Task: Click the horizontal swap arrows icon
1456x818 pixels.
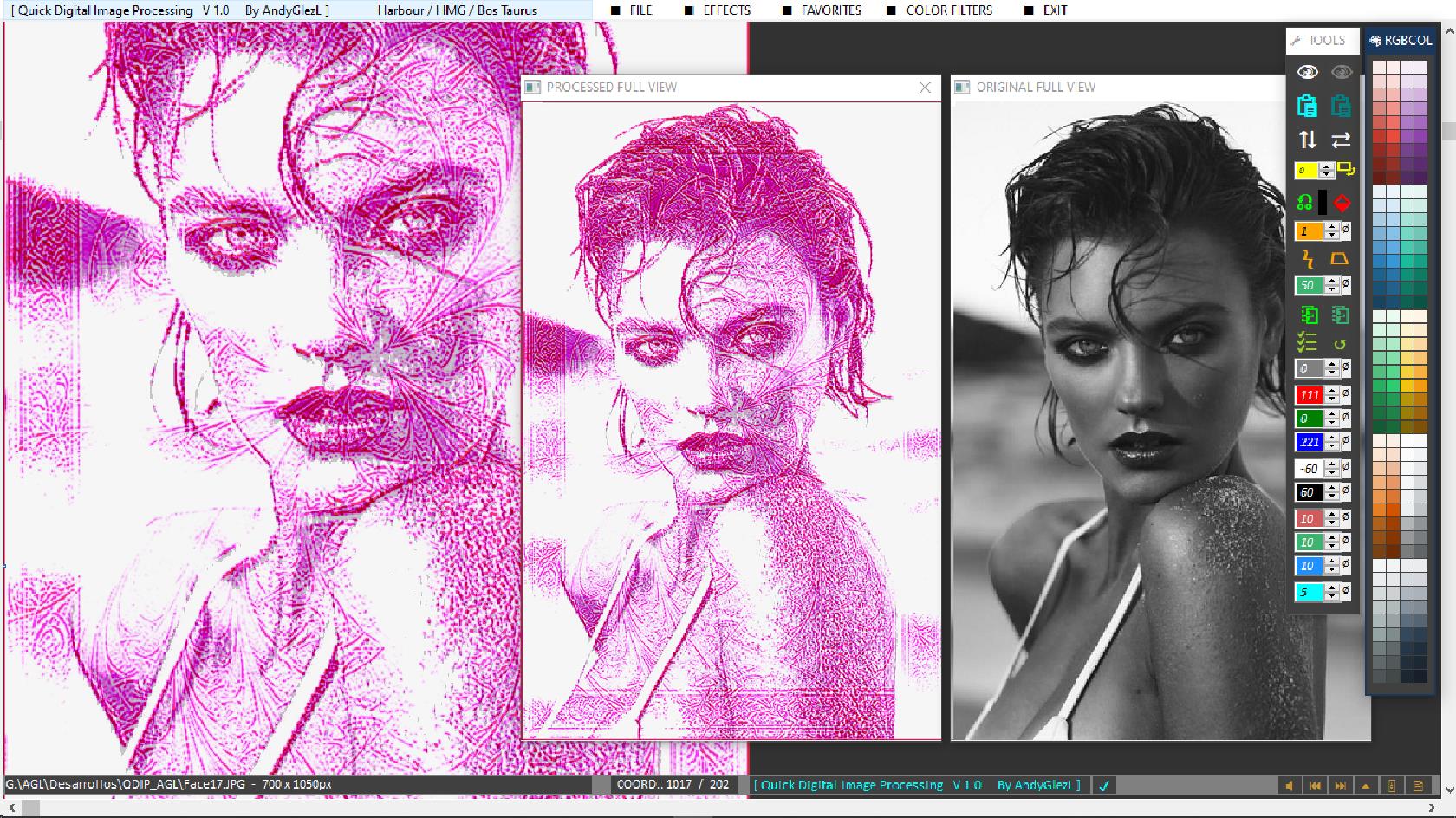Action: 1341,140
